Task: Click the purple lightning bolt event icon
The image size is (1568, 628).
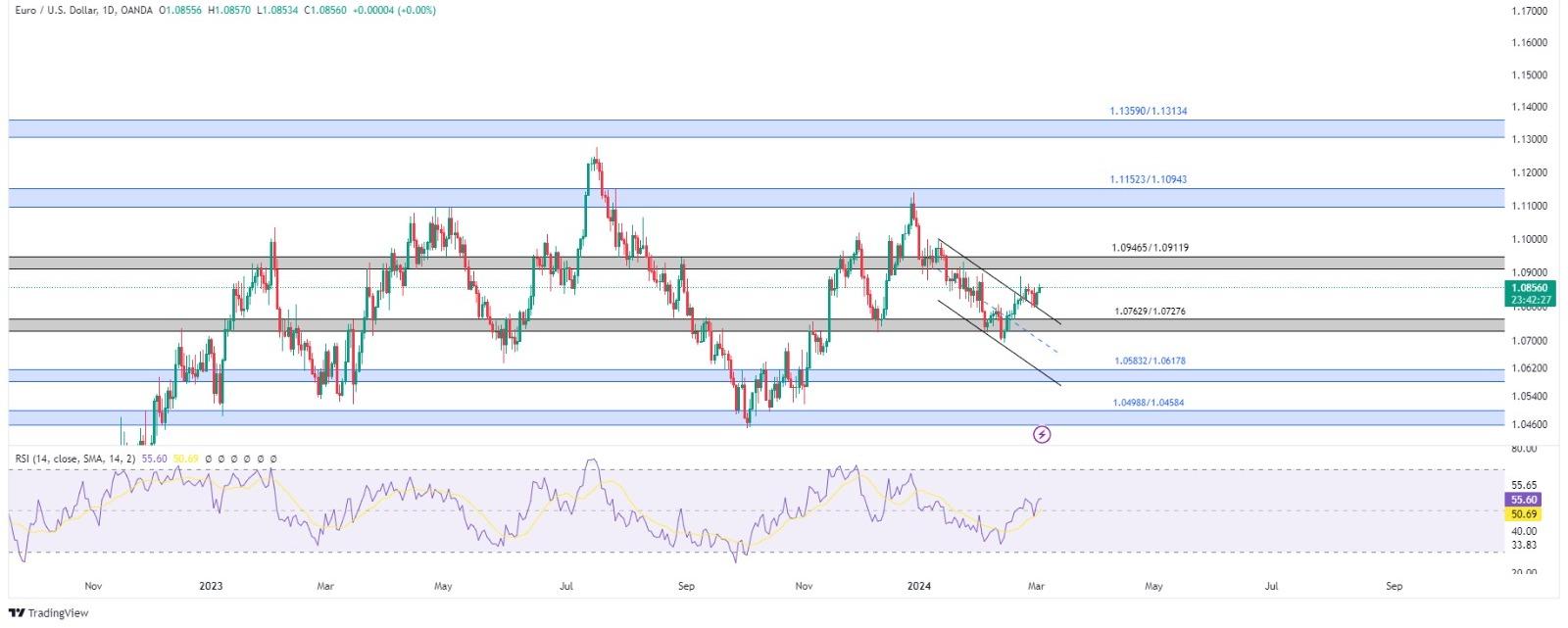Action: (1042, 433)
